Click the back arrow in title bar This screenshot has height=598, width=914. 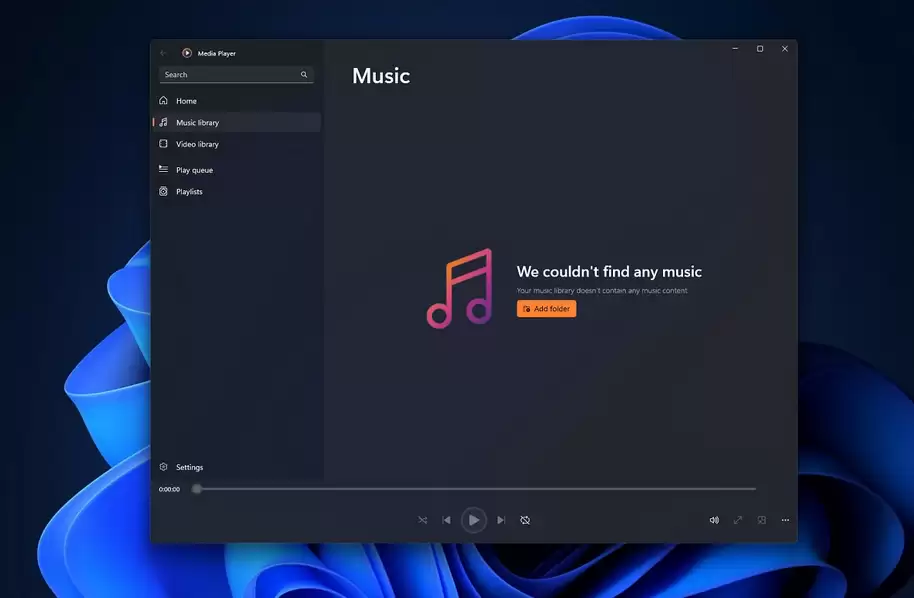[x=164, y=53]
